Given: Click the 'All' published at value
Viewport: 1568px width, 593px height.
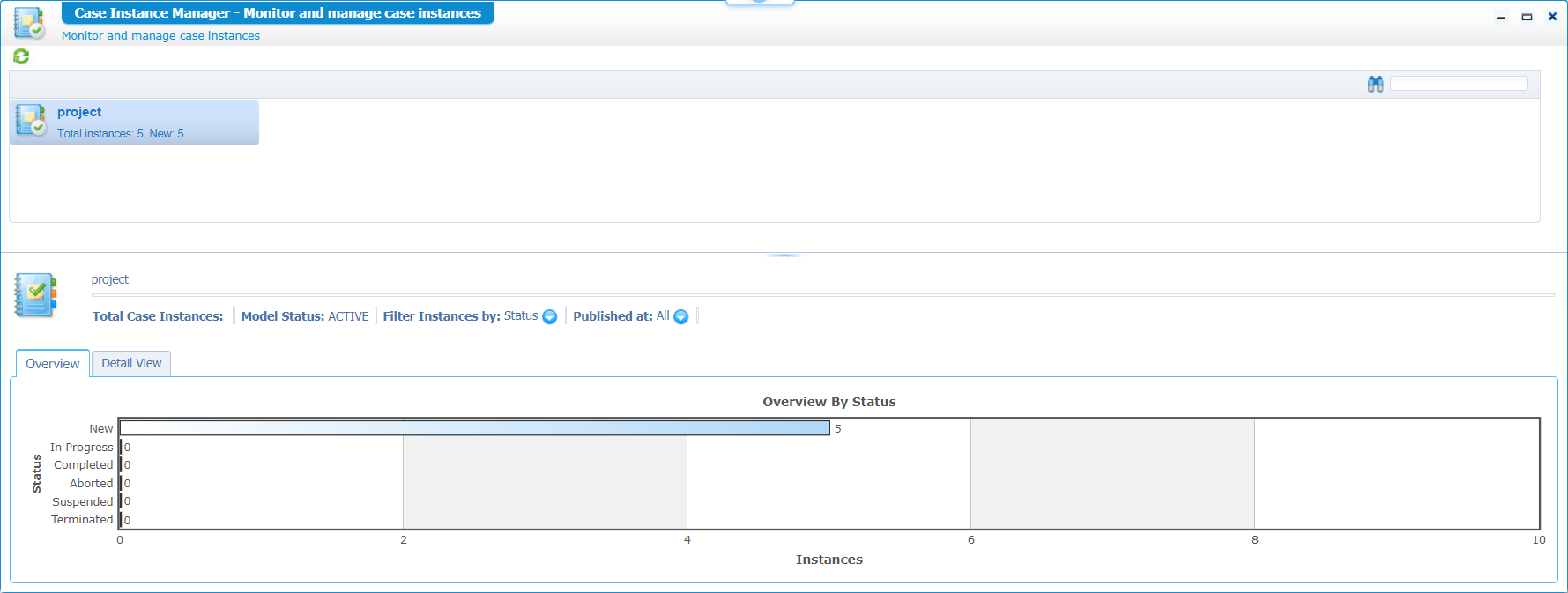Looking at the screenshot, I should pyautogui.click(x=663, y=316).
